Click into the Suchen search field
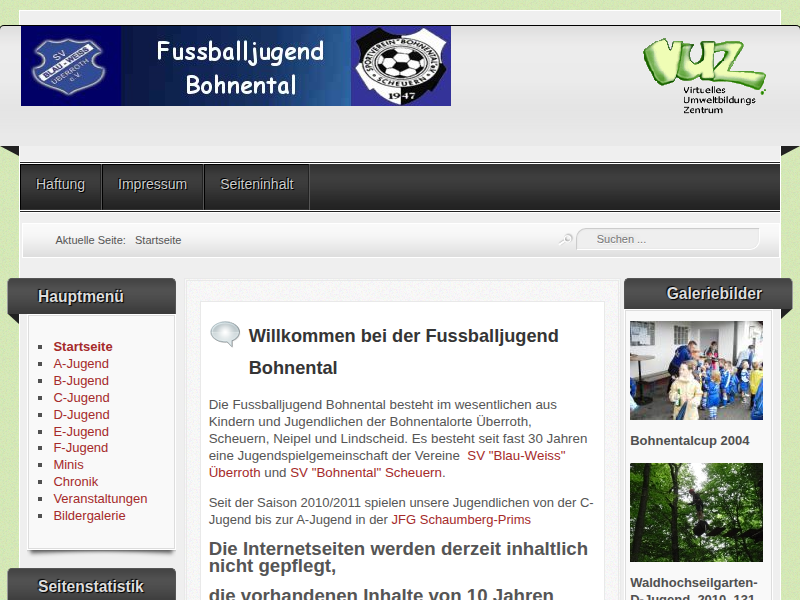The image size is (800, 600). pos(670,239)
